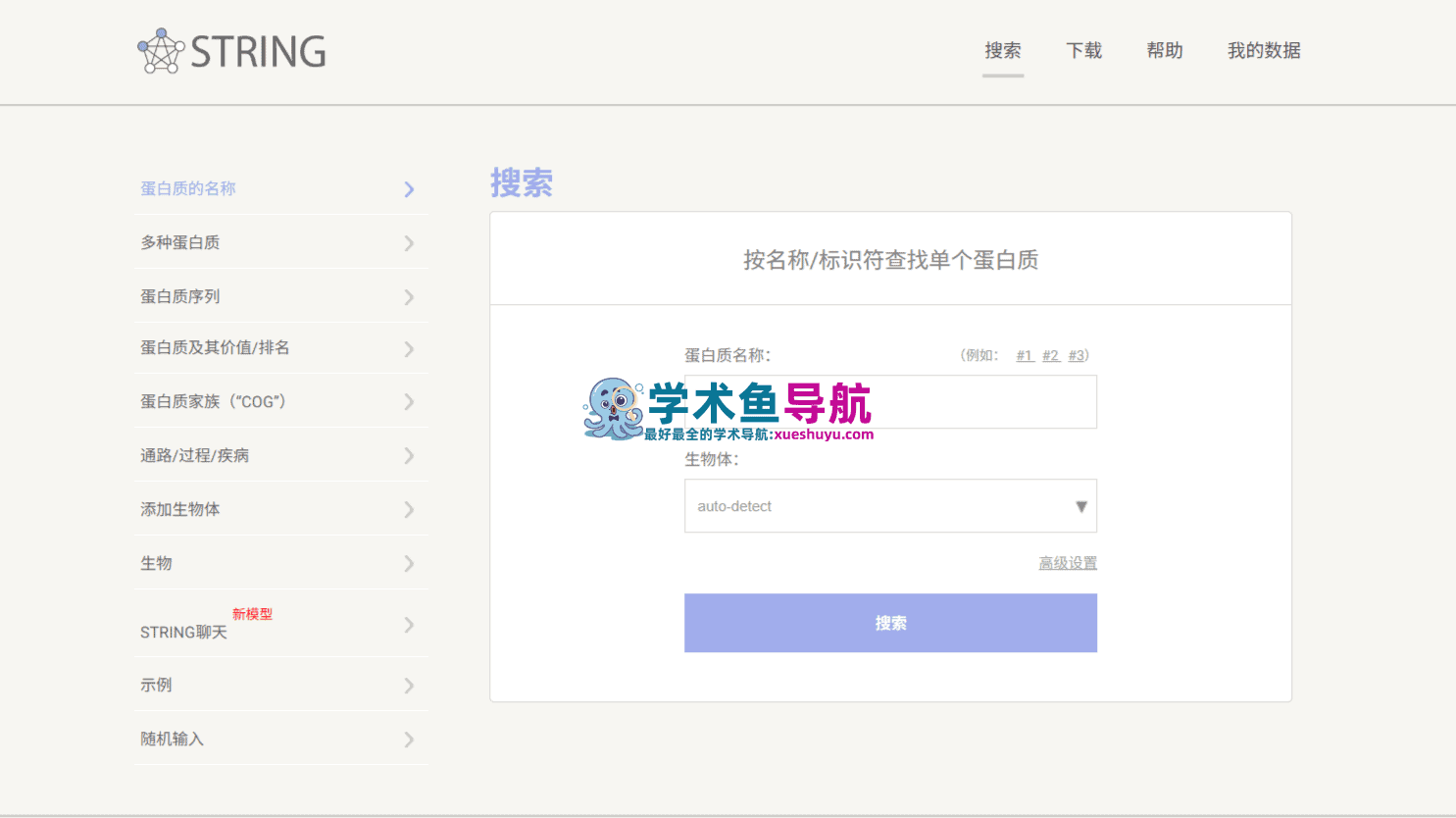Click the 按名称/标识符查找单个蛋白质 title

point(890,260)
